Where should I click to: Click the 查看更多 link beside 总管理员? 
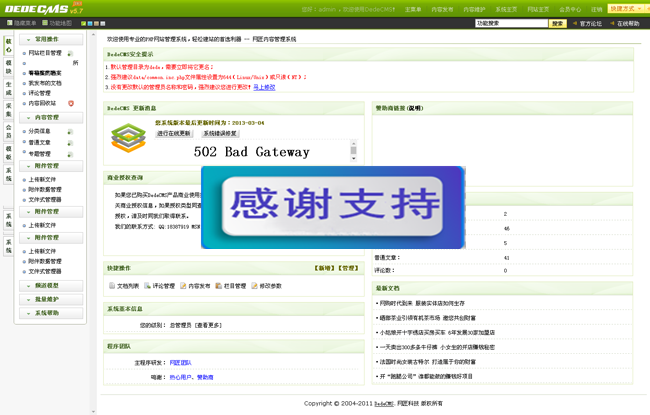pos(209,325)
